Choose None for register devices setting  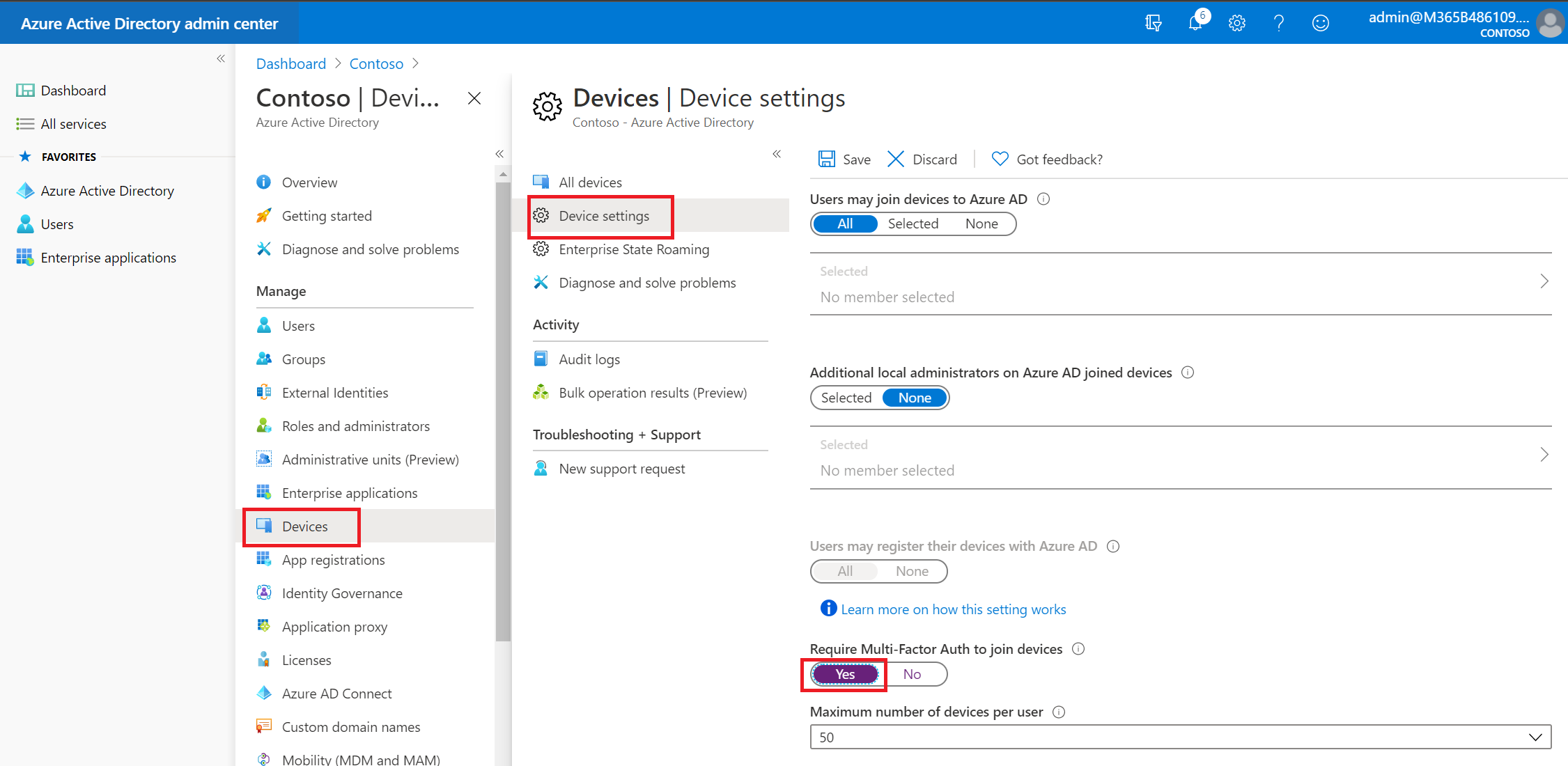(912, 571)
